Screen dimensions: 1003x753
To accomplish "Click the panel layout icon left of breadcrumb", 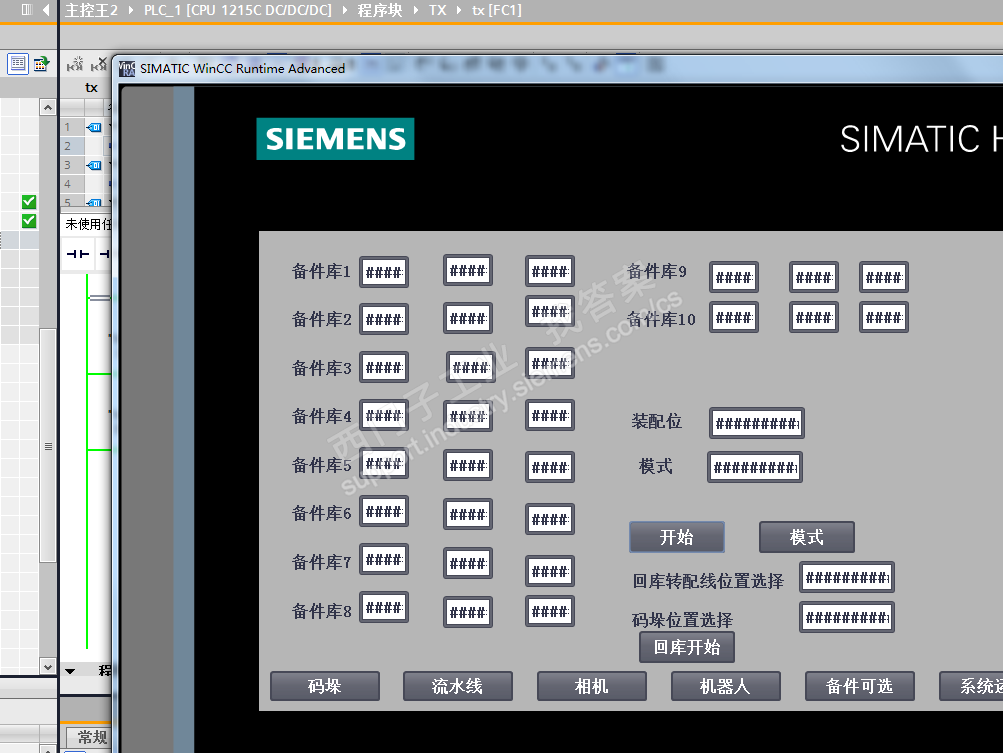I will tap(26, 10).
